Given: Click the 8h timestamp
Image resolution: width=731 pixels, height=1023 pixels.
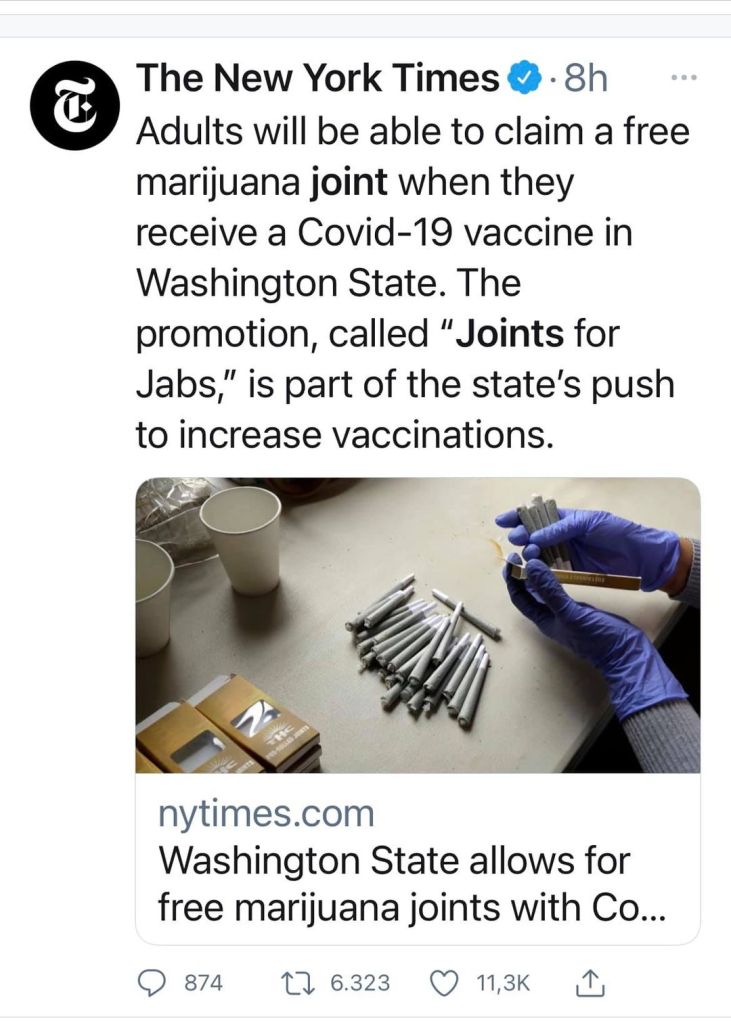Looking at the screenshot, I should click(x=586, y=80).
